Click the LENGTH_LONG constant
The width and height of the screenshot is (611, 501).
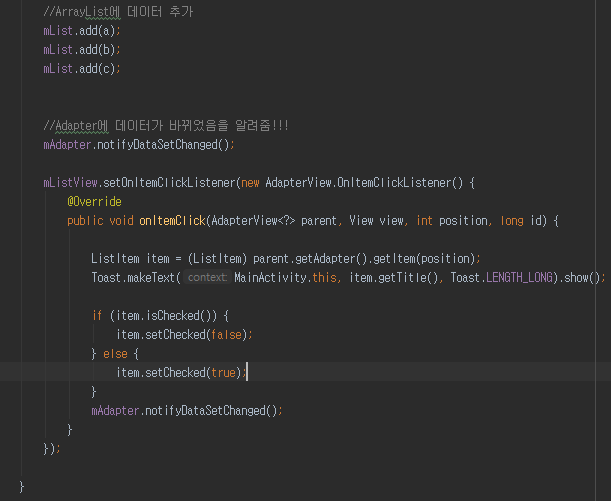(519, 278)
